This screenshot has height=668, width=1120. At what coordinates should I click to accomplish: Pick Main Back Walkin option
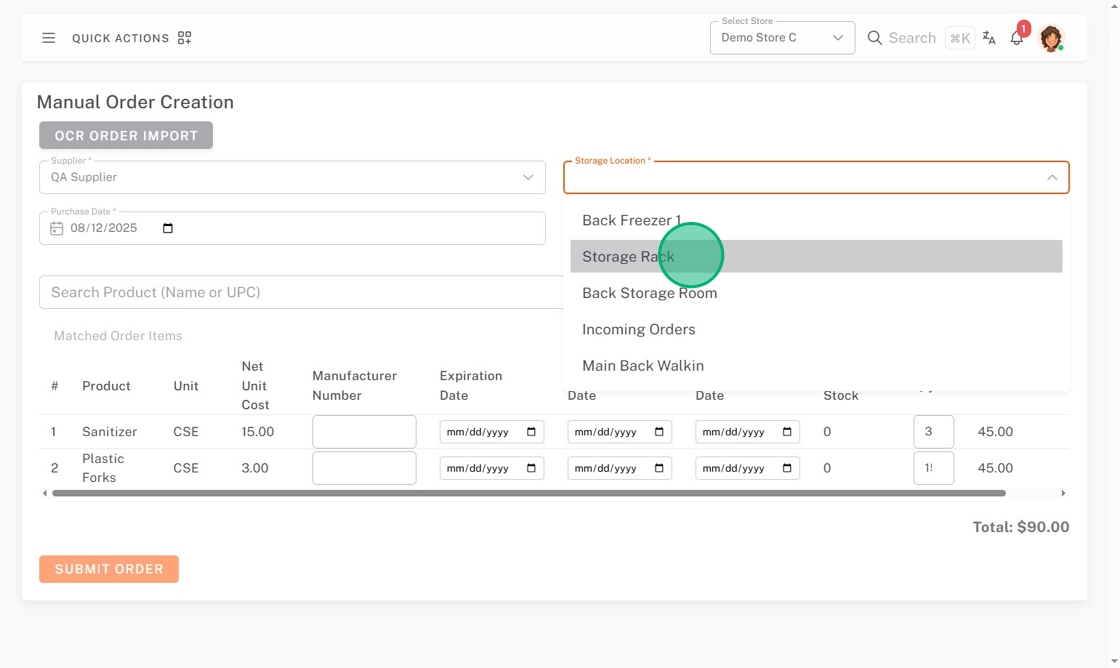tap(642, 366)
